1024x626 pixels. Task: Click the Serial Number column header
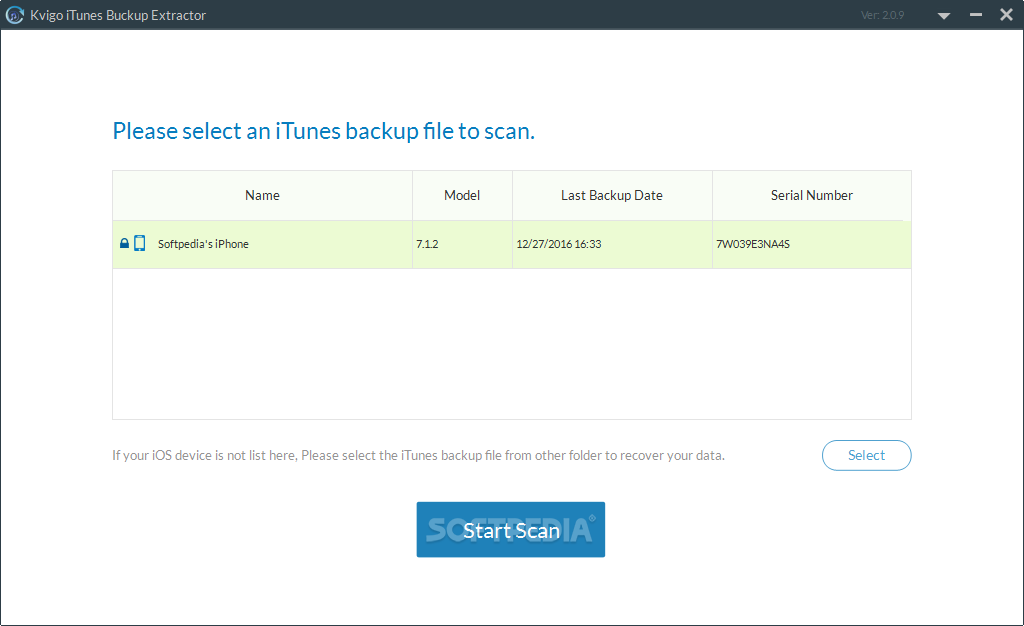pyautogui.click(x=812, y=195)
